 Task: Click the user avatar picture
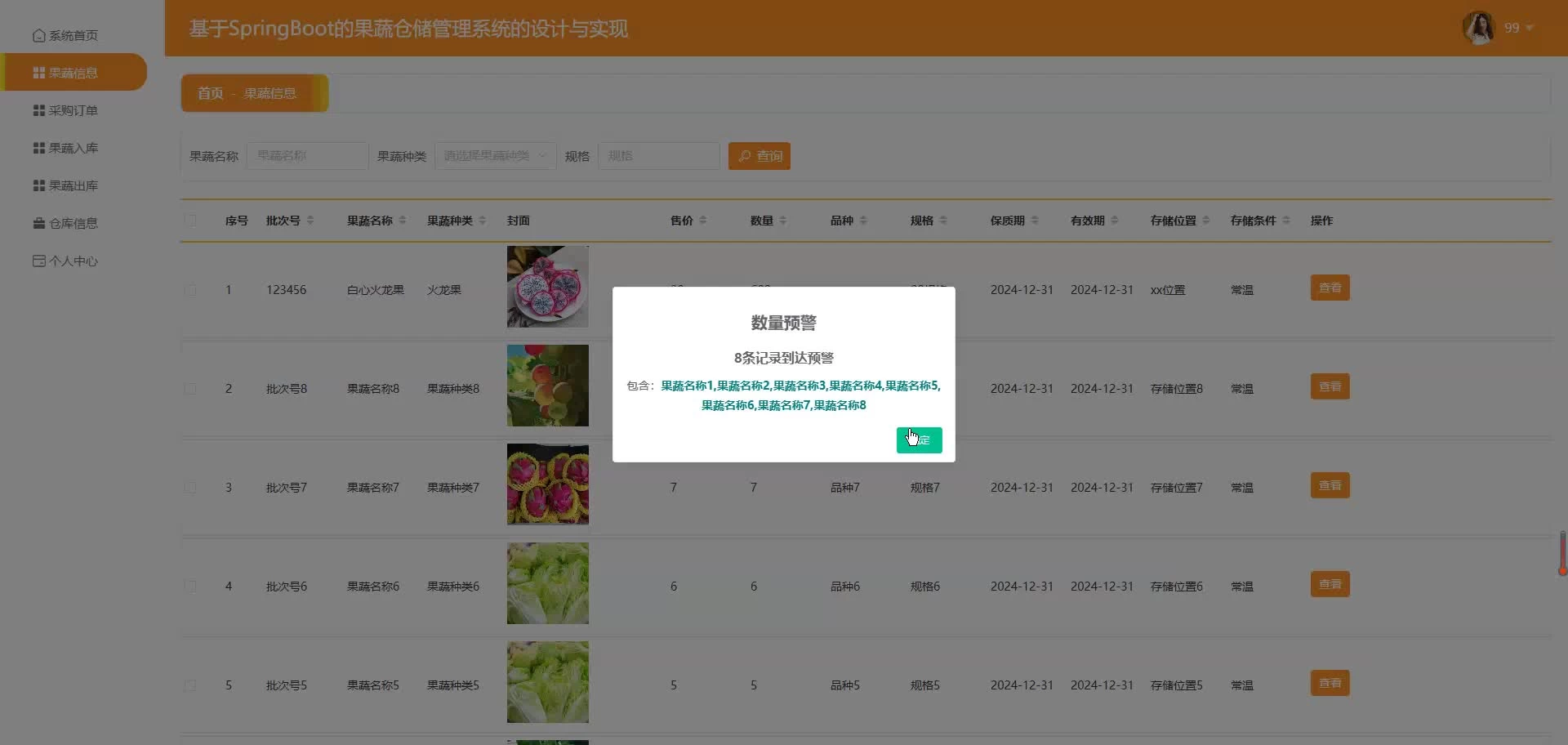coord(1478,28)
